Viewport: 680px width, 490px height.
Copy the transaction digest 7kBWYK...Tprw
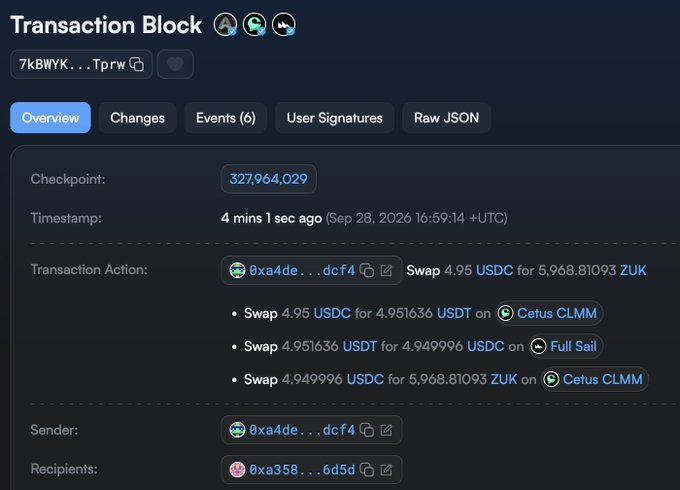tap(137, 64)
